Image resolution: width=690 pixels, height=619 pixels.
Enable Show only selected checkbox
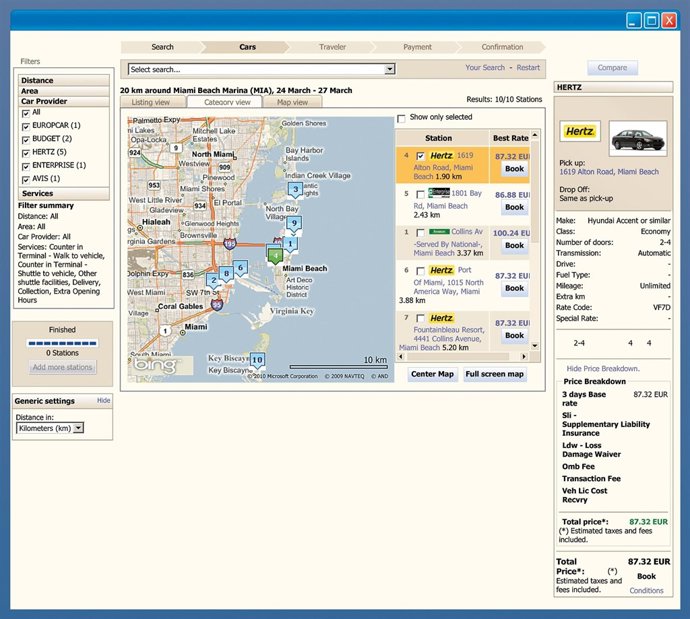click(402, 117)
